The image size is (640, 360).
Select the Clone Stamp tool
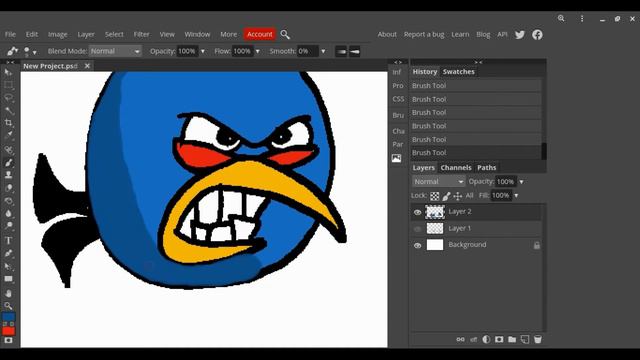[8, 175]
